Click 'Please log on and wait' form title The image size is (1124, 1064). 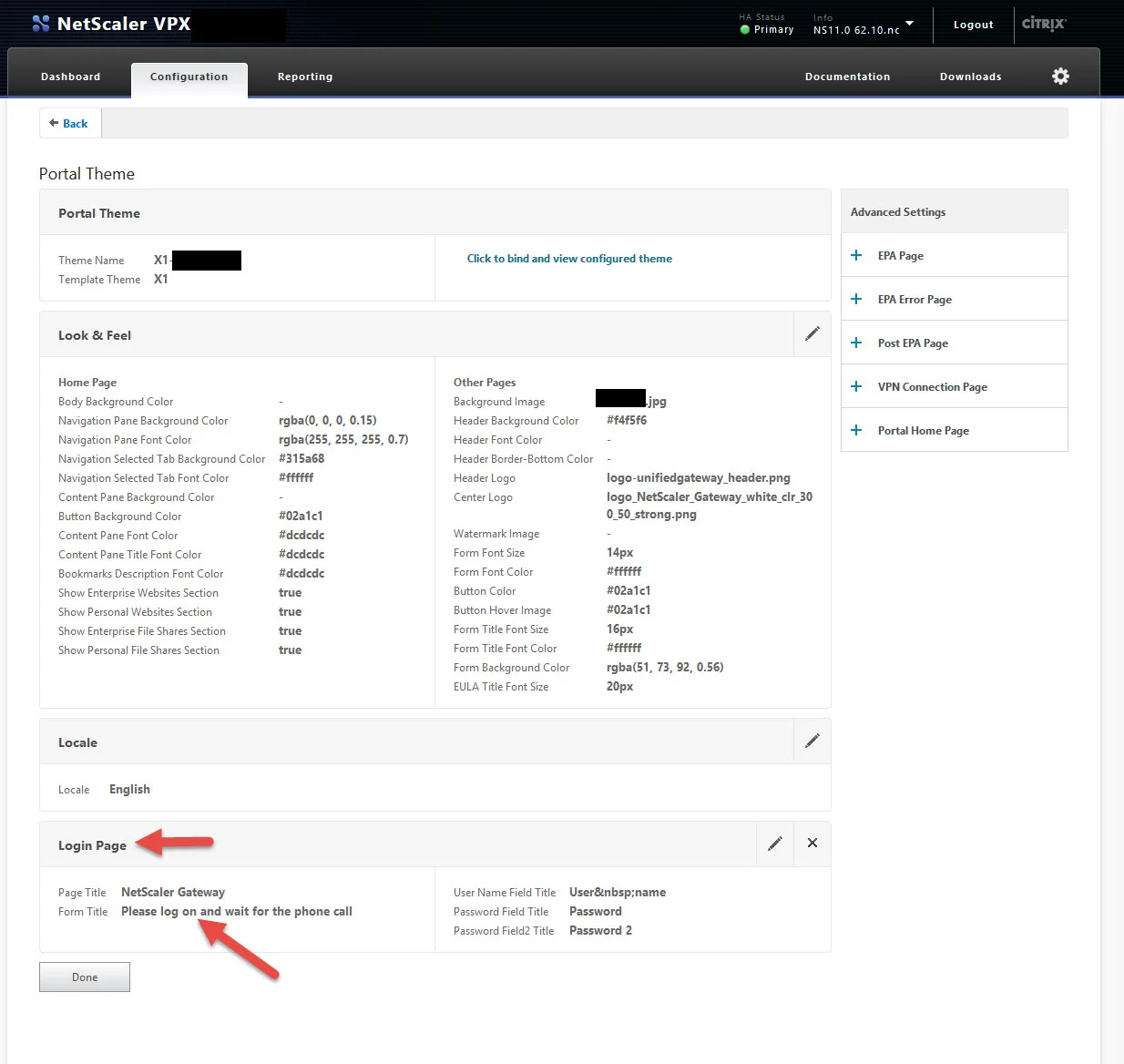point(237,912)
